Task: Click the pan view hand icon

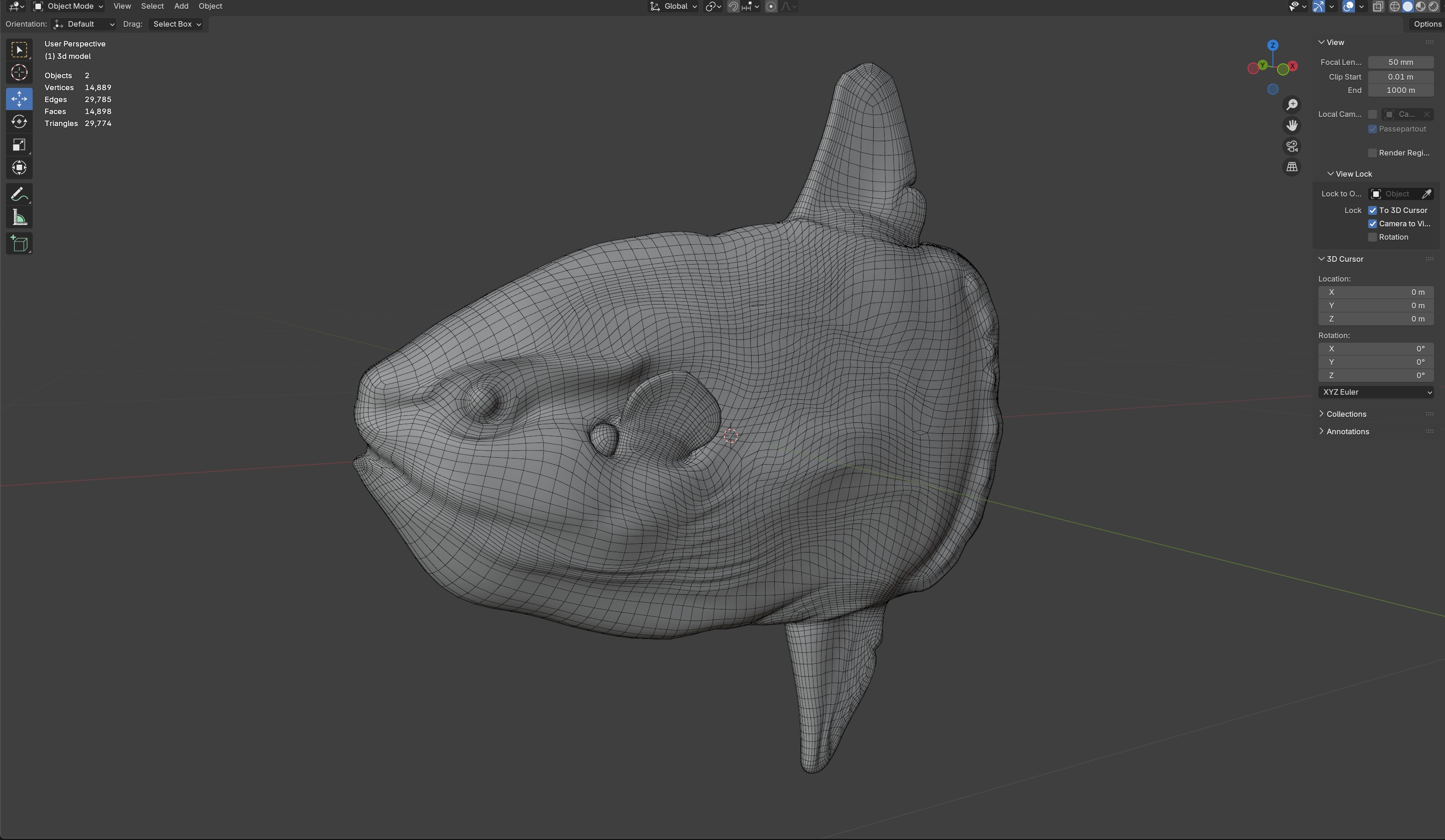Action: [1291, 125]
